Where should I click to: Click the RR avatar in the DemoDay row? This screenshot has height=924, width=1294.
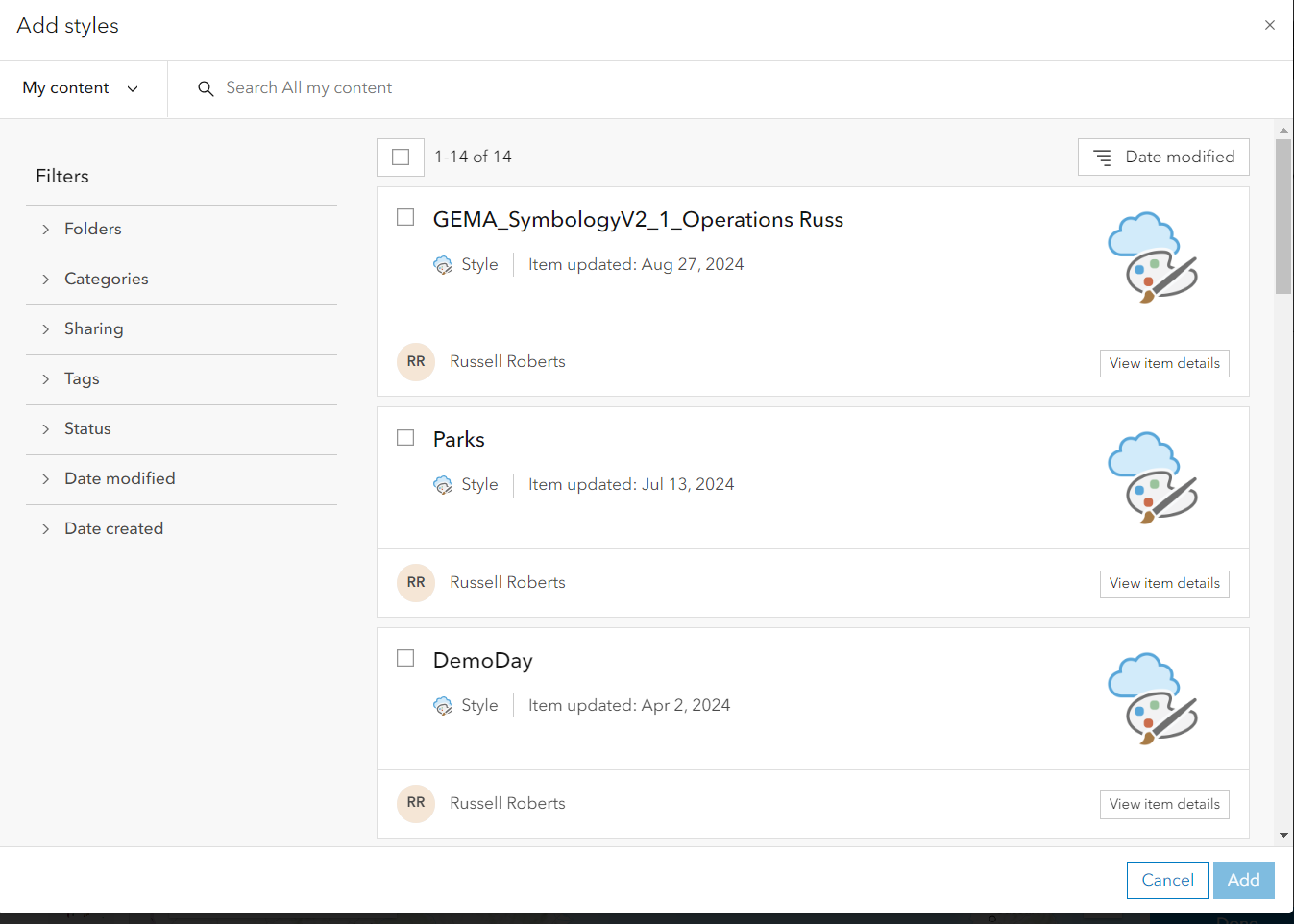(x=415, y=803)
